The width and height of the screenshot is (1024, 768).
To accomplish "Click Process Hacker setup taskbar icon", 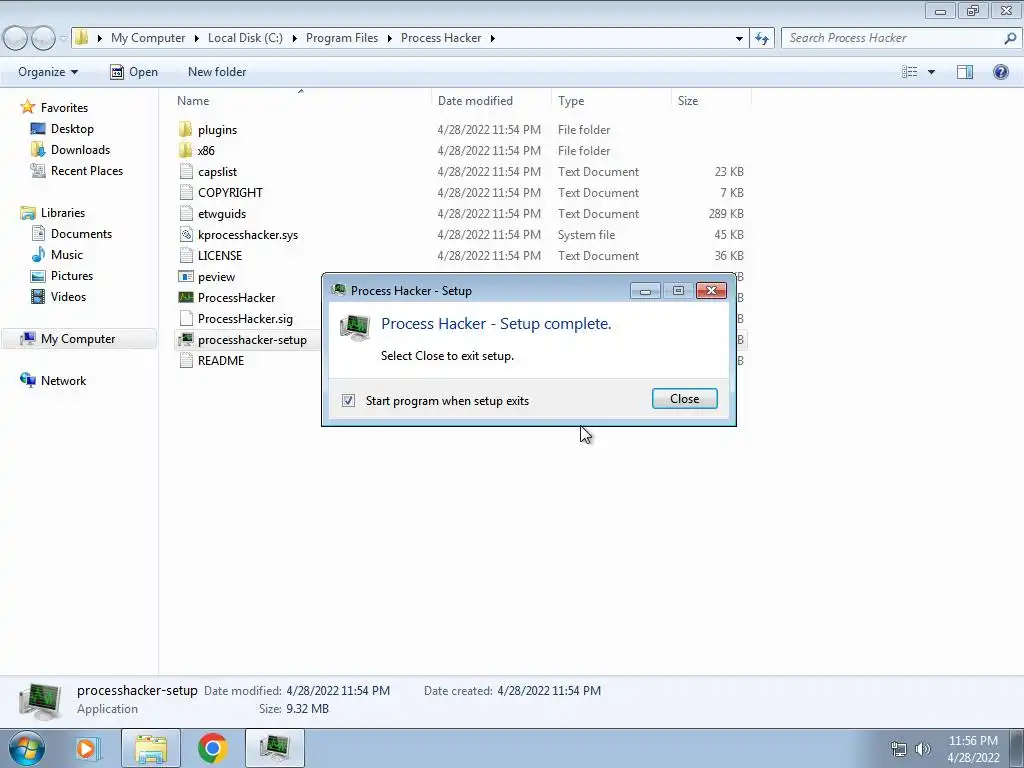I will point(275,748).
